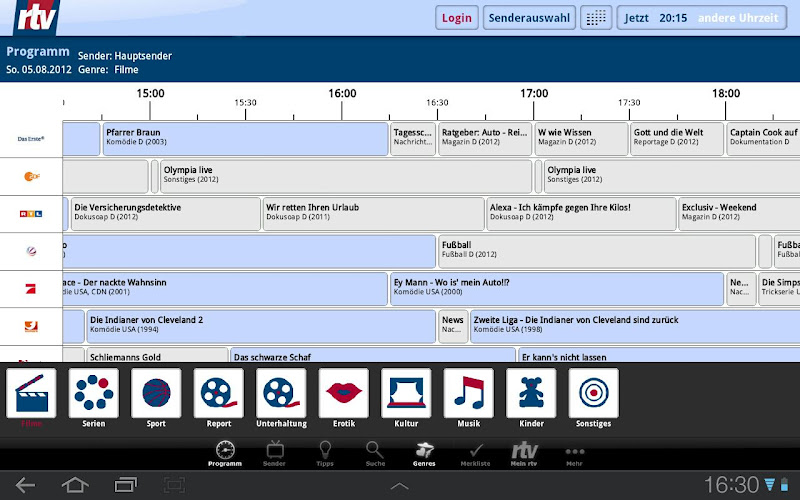Pick the Report genre icon
Viewport: 800px width, 500px height.
[219, 393]
